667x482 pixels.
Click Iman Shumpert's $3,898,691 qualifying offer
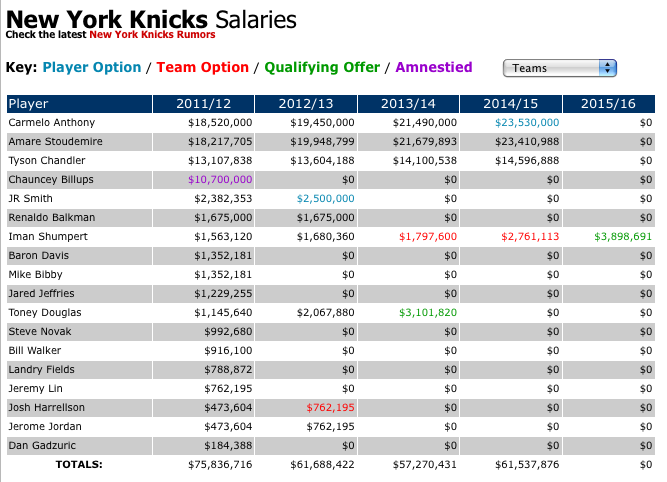(x=623, y=237)
